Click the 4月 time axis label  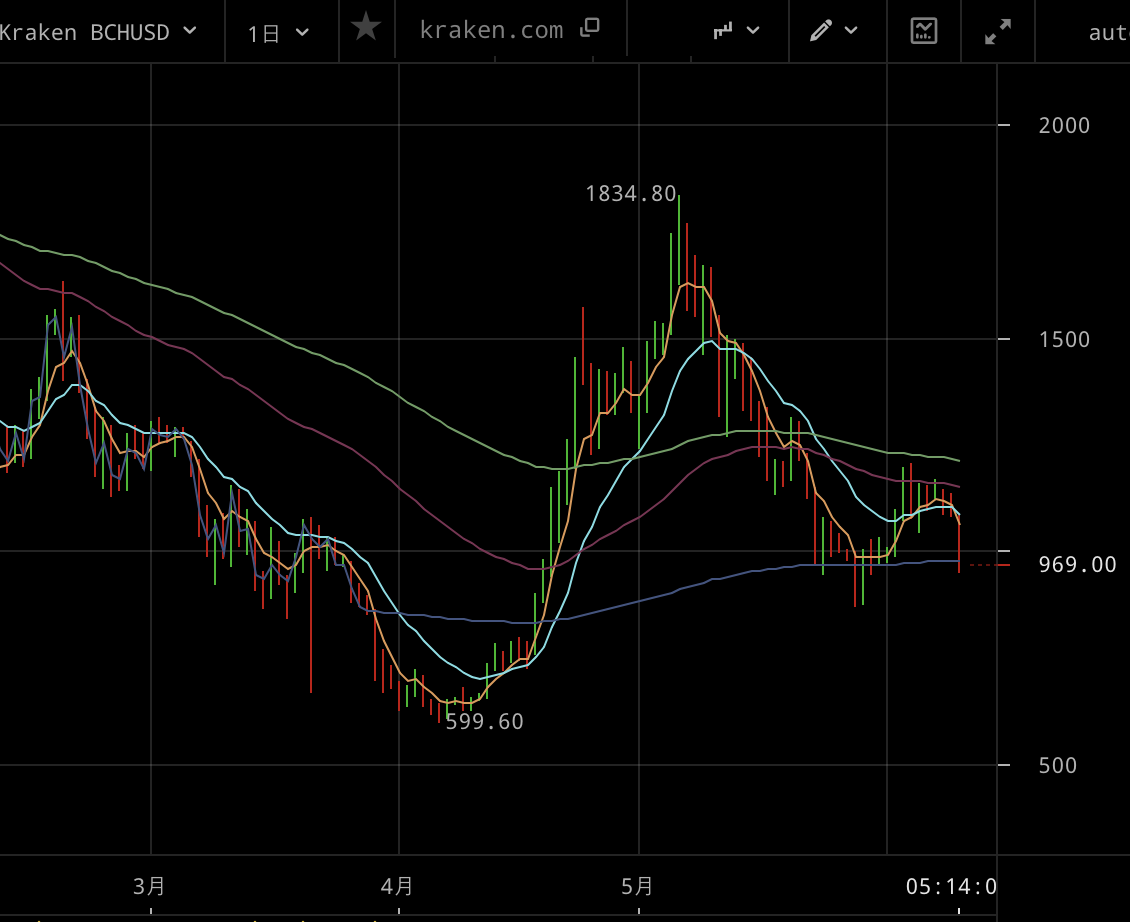[397, 886]
